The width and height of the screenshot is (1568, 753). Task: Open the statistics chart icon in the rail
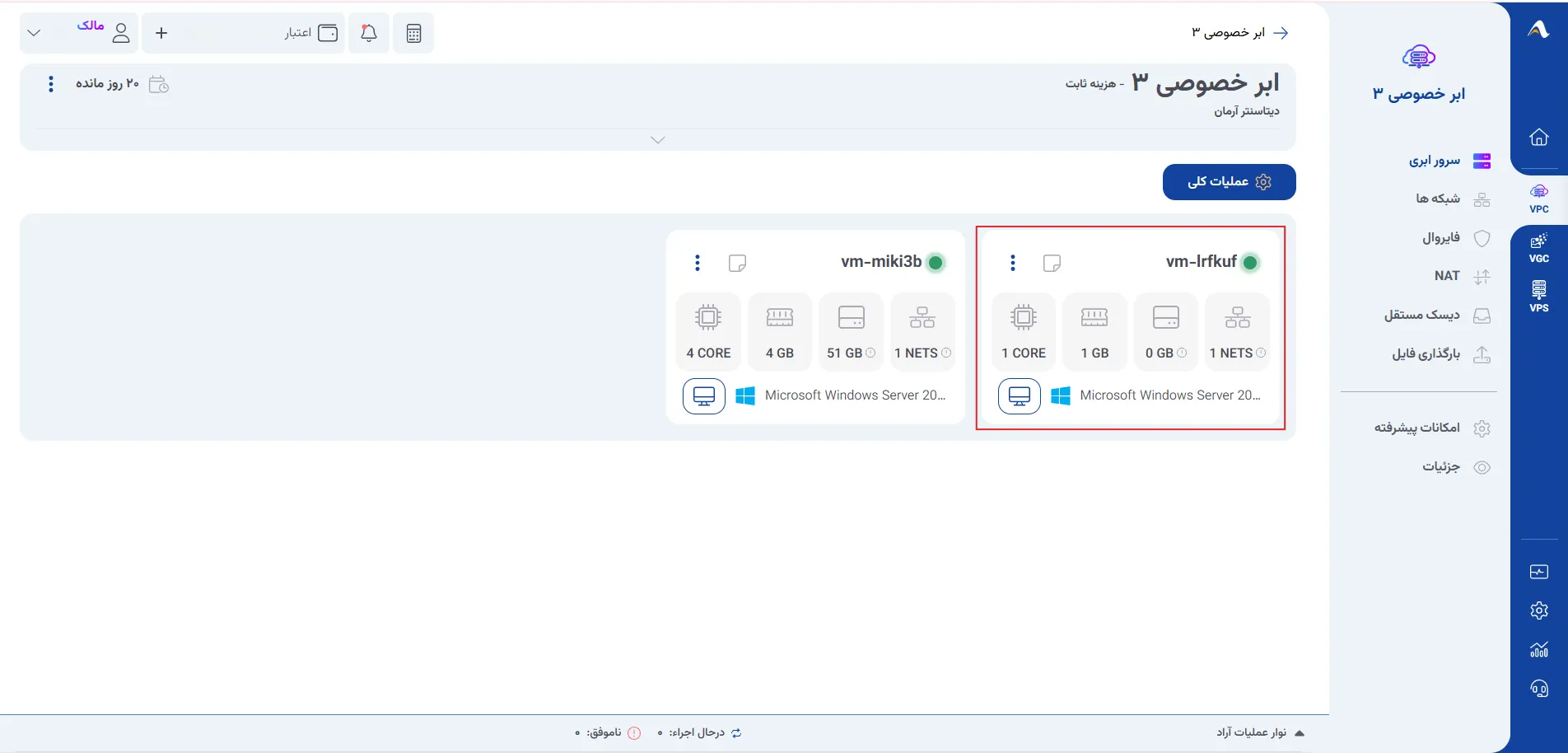[1539, 649]
